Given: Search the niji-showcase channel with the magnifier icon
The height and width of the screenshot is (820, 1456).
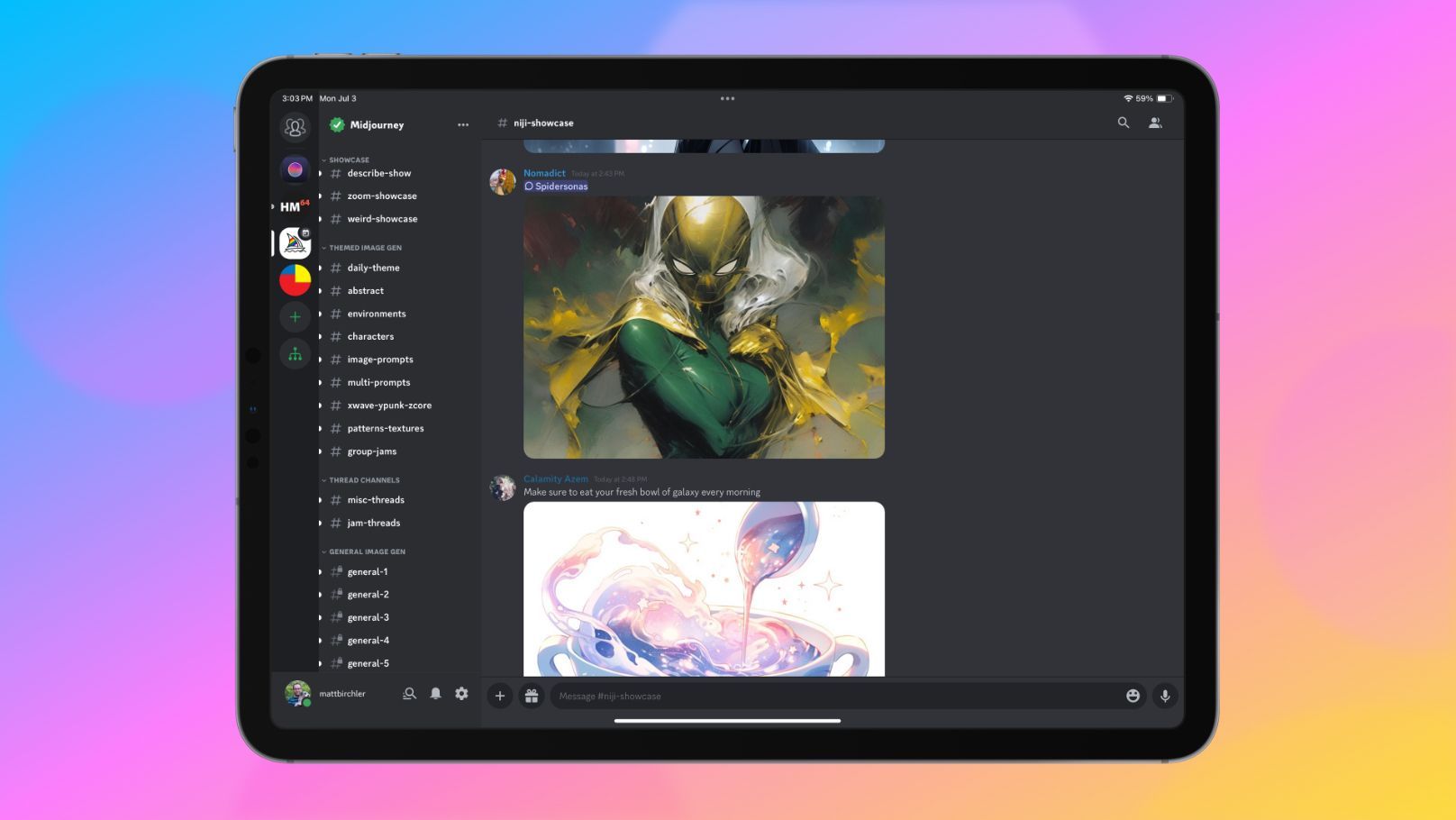Looking at the screenshot, I should [1124, 123].
